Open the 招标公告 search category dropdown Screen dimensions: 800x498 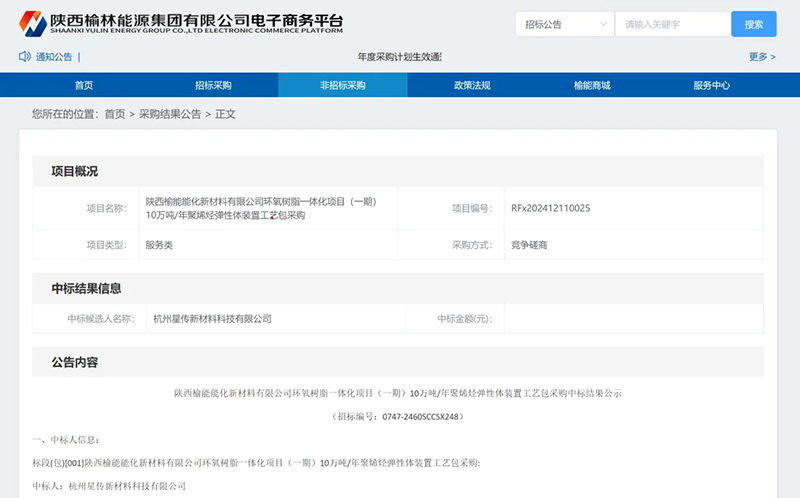pyautogui.click(x=564, y=24)
